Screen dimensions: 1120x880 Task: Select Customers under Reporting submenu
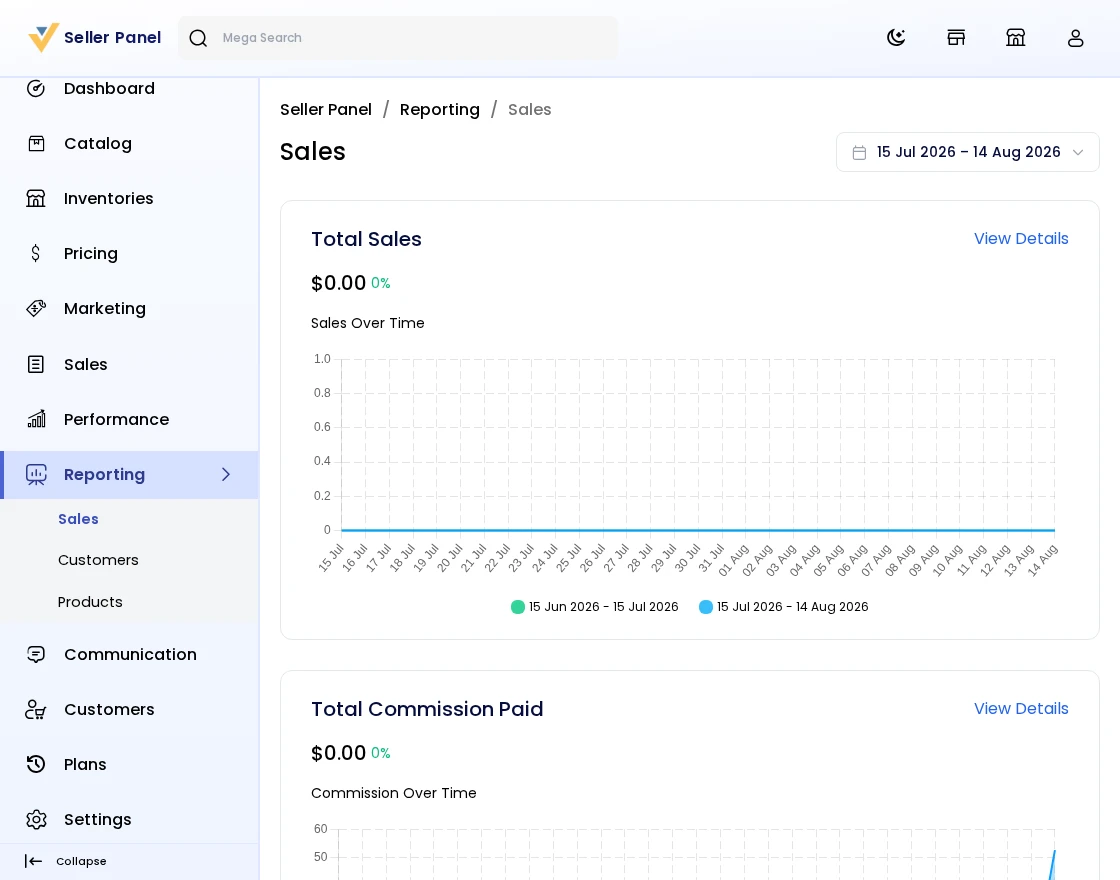coord(98,560)
